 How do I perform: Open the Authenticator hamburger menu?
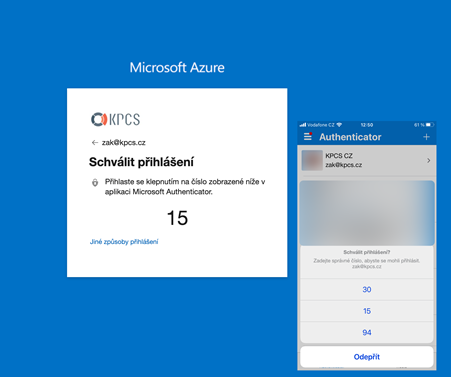pos(308,136)
